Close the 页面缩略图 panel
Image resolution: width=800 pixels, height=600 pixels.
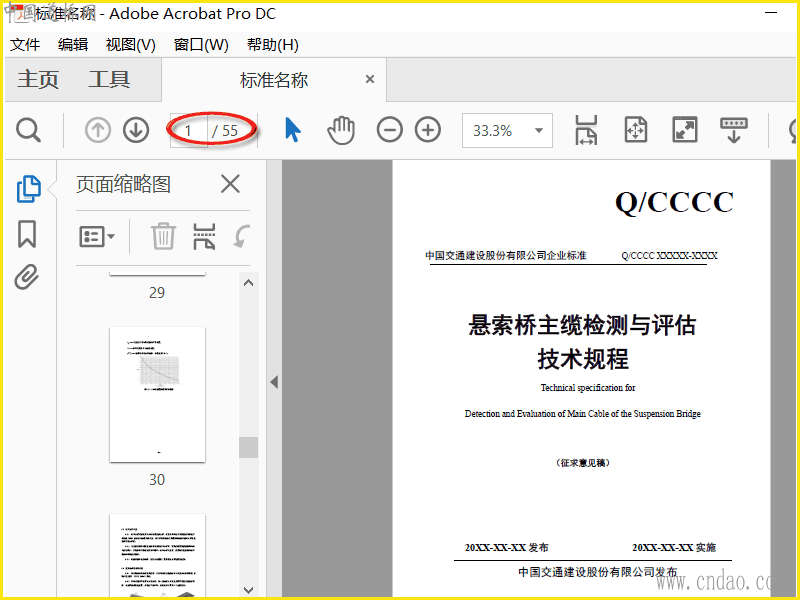230,184
